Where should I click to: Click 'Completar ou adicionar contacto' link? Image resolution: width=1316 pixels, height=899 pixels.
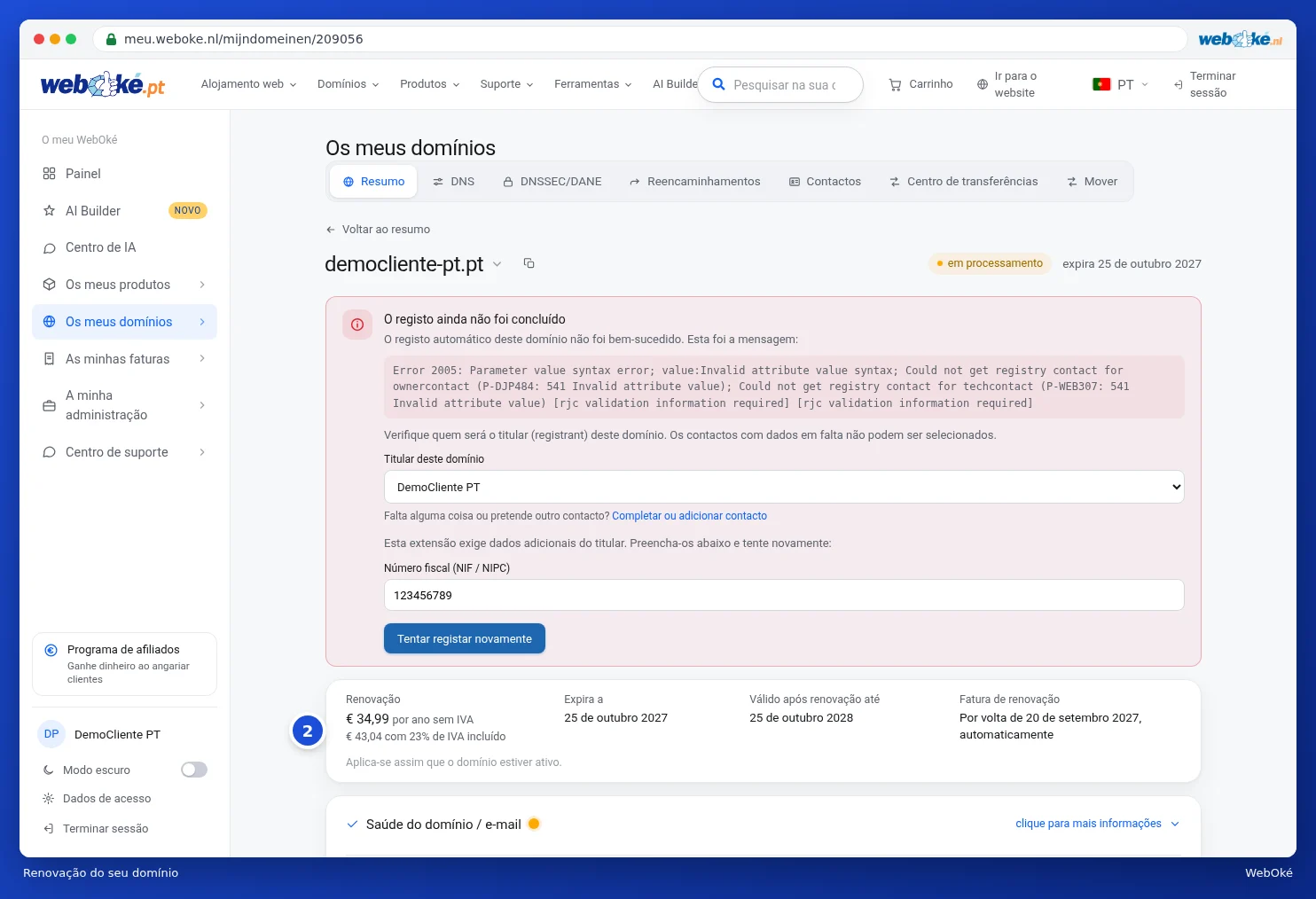[689, 516]
